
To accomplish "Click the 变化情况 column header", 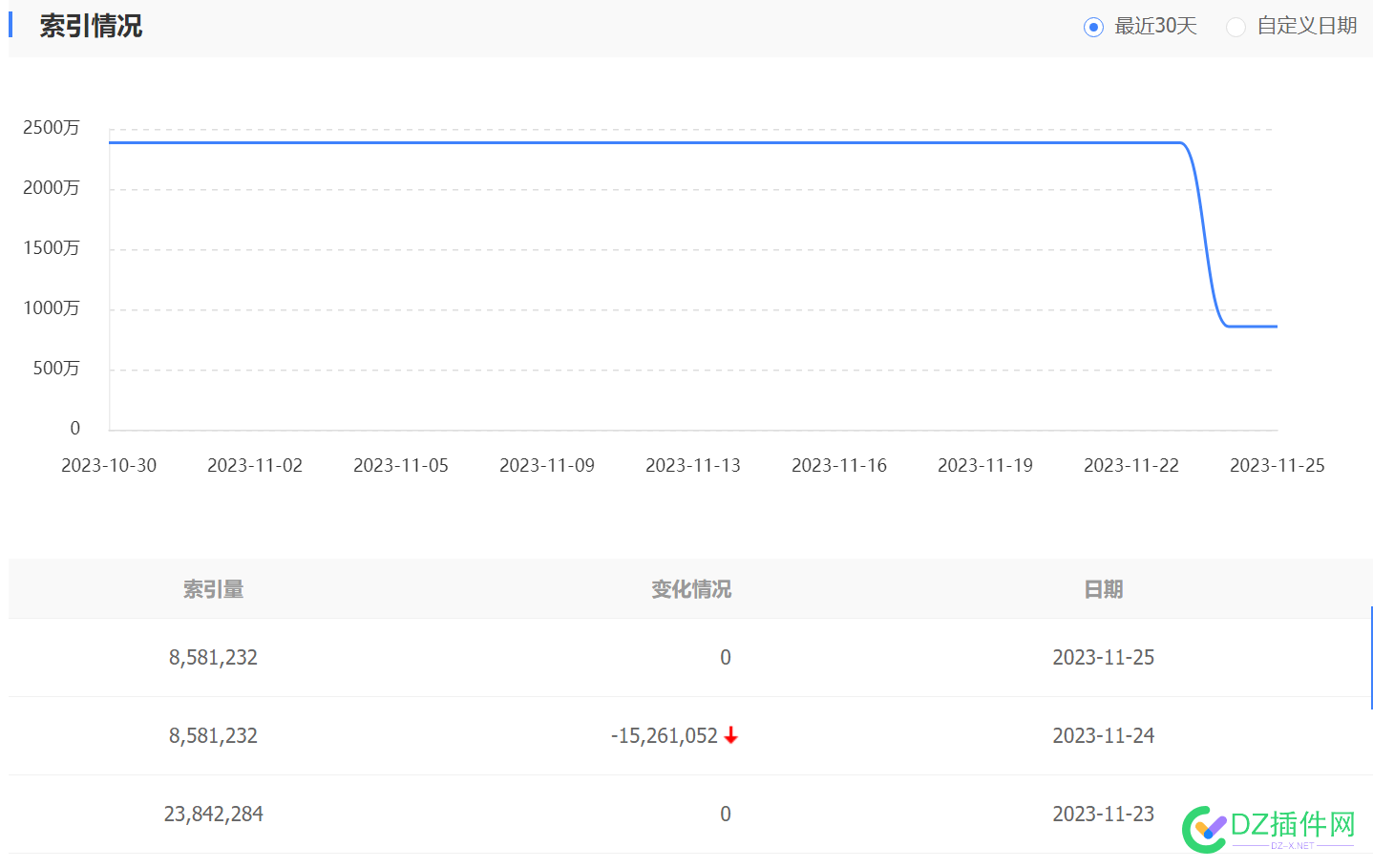I will pos(691,589).
